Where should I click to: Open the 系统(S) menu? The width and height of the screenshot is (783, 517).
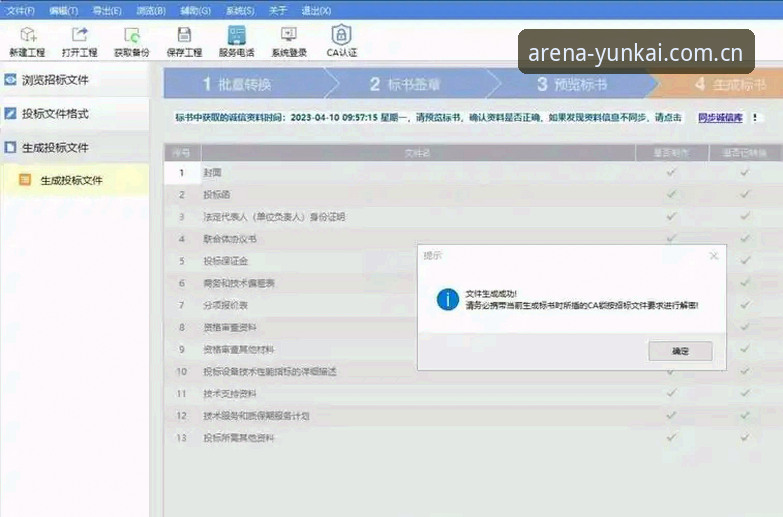240,10
